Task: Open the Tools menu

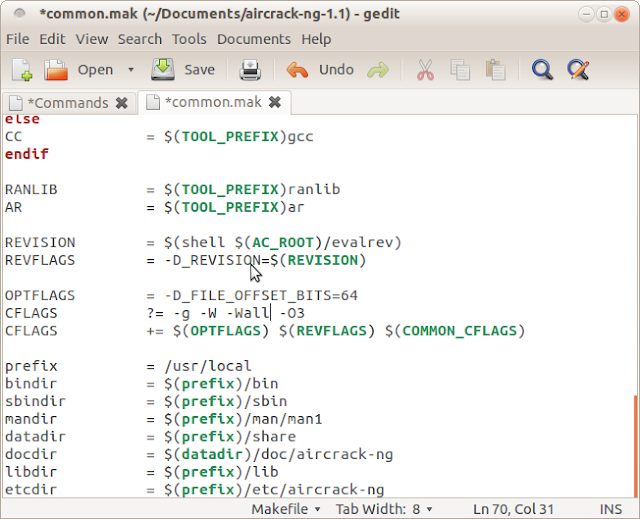Action: point(189,39)
